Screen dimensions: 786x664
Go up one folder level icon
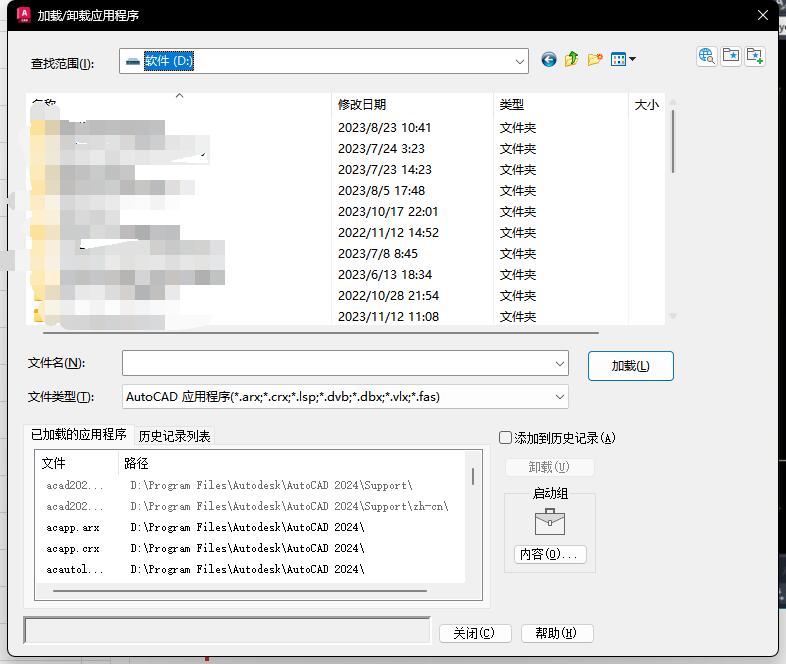point(571,60)
